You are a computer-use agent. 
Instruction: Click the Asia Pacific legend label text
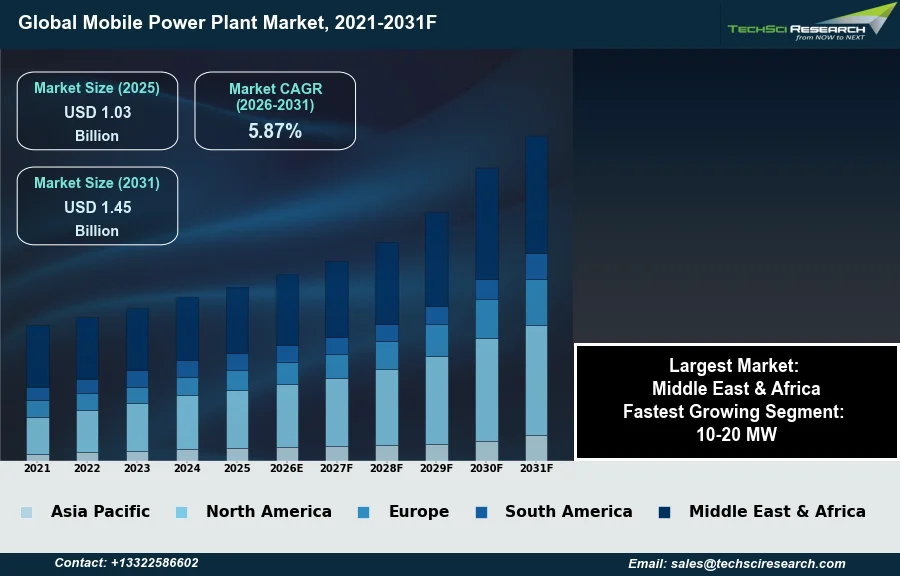100,512
